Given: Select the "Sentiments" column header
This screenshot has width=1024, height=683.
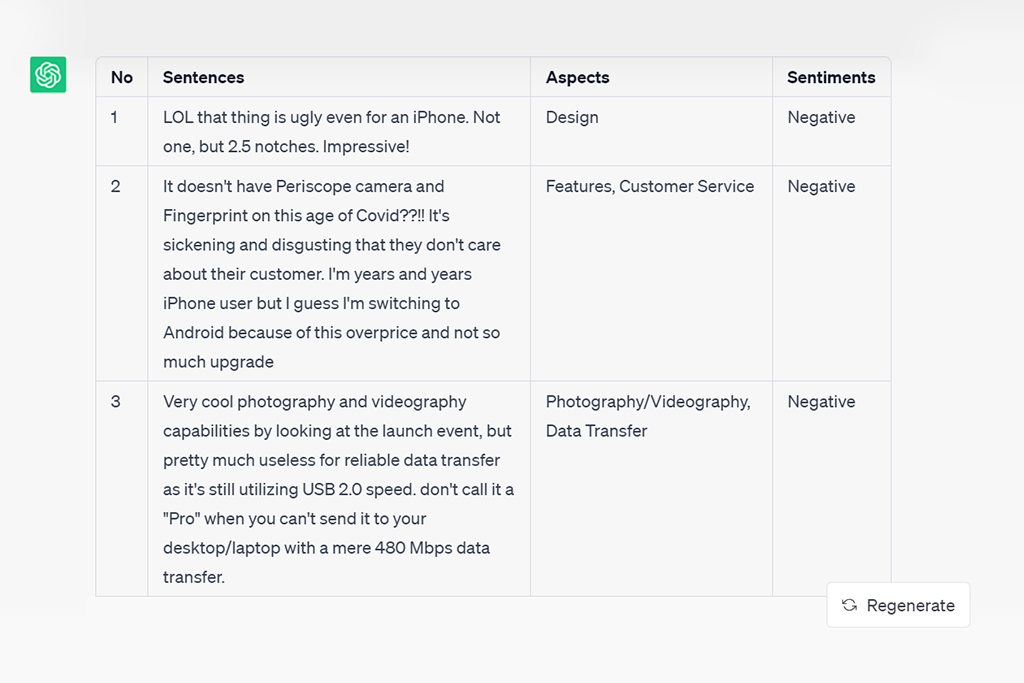Looking at the screenshot, I should click(830, 77).
